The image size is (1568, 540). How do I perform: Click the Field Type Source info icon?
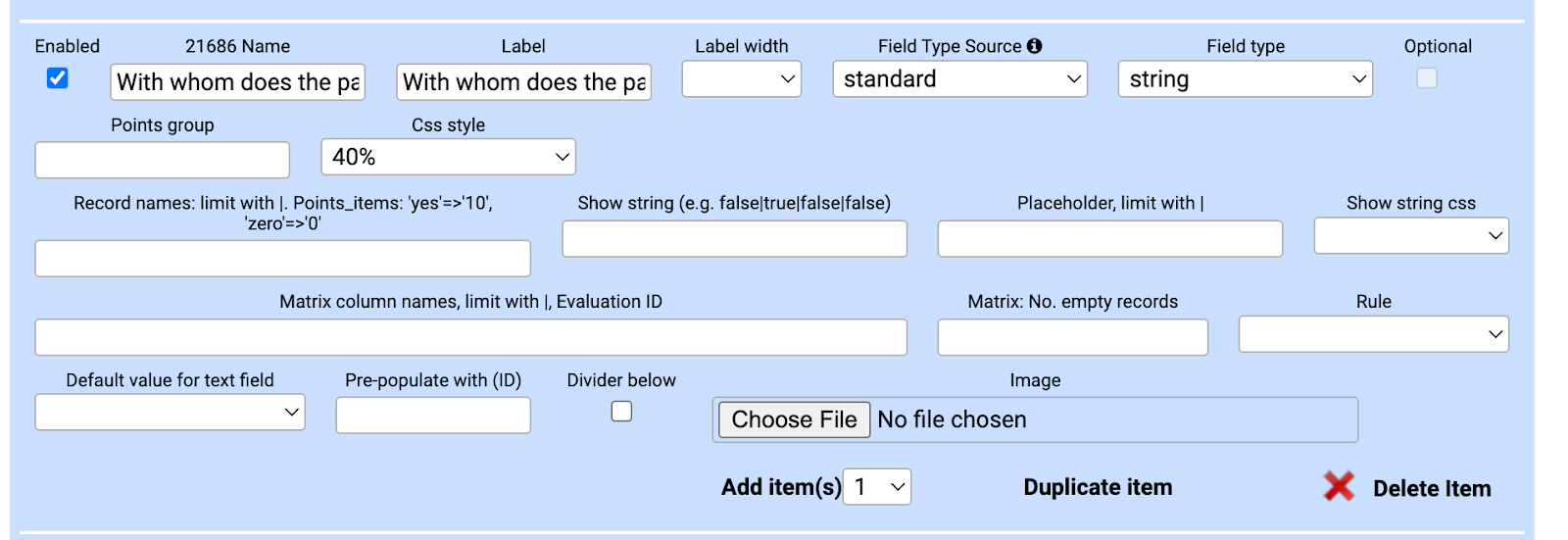[1035, 46]
